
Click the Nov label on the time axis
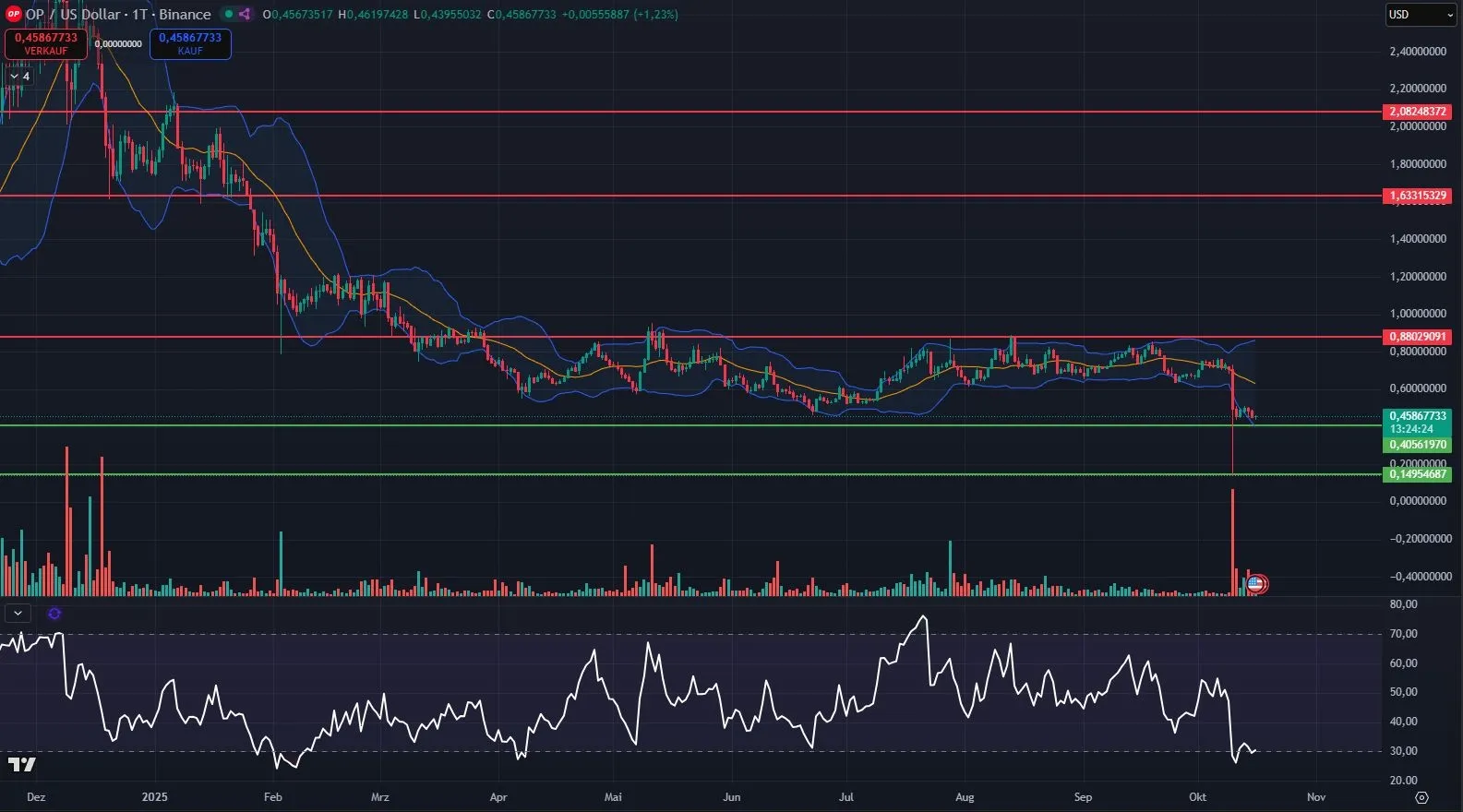[x=1316, y=797]
